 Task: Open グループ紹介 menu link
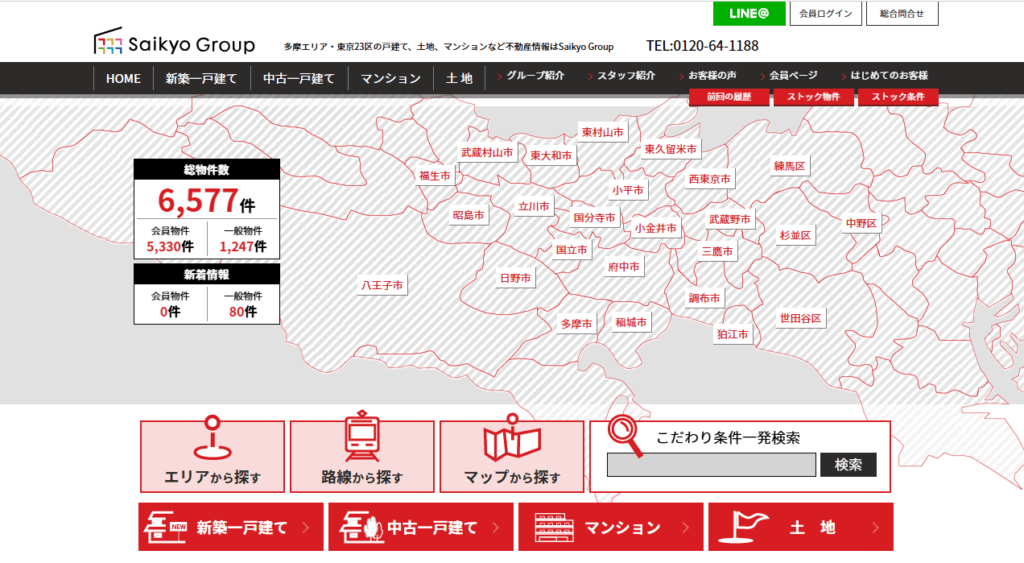(x=535, y=75)
